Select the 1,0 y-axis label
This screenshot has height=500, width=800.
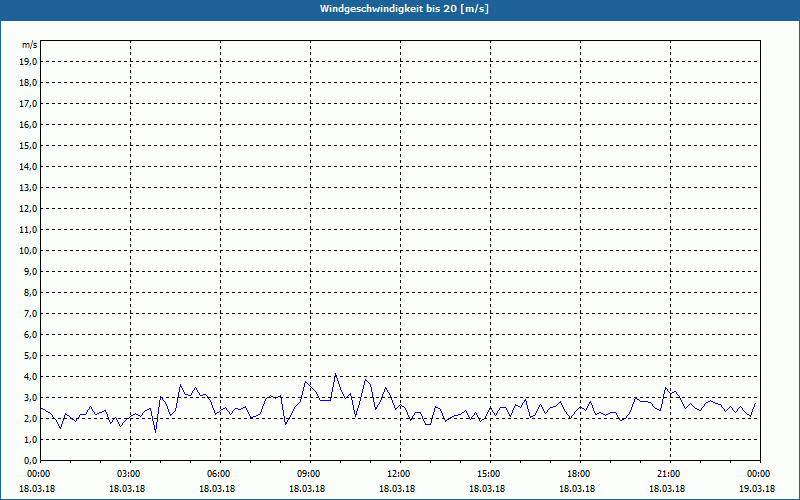click(31, 440)
